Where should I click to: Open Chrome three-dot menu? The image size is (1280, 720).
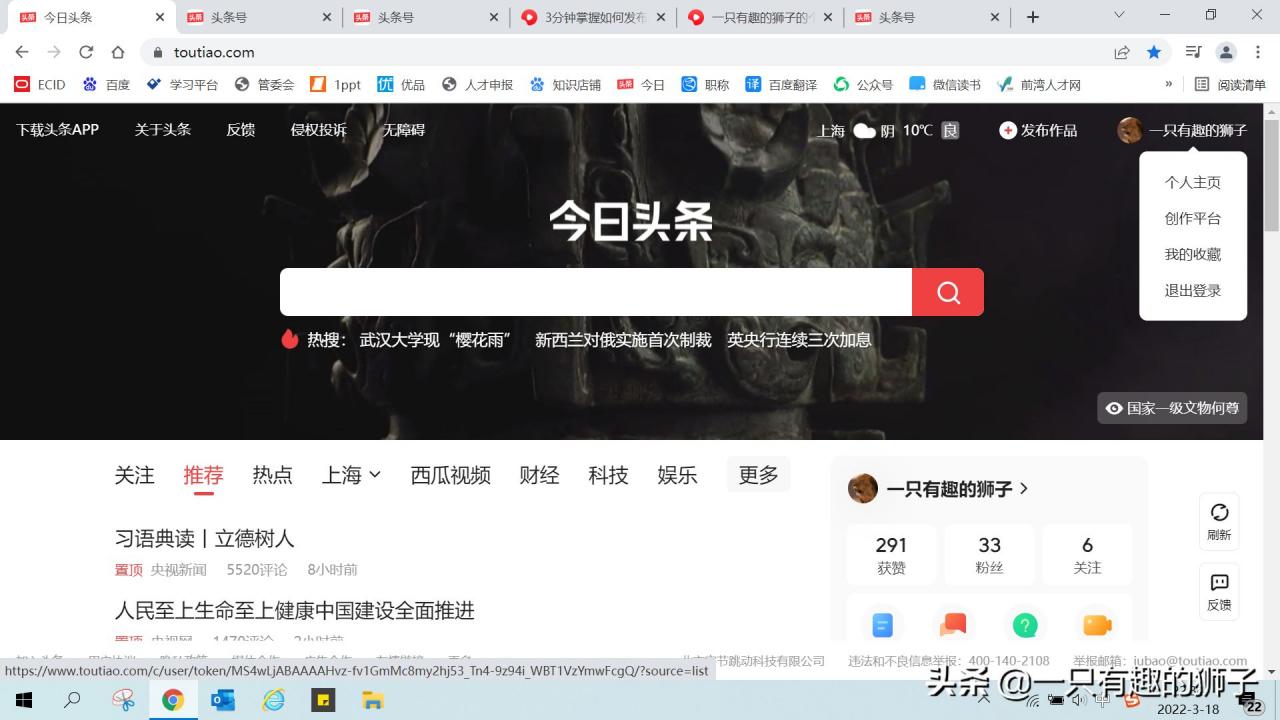[x=1258, y=52]
